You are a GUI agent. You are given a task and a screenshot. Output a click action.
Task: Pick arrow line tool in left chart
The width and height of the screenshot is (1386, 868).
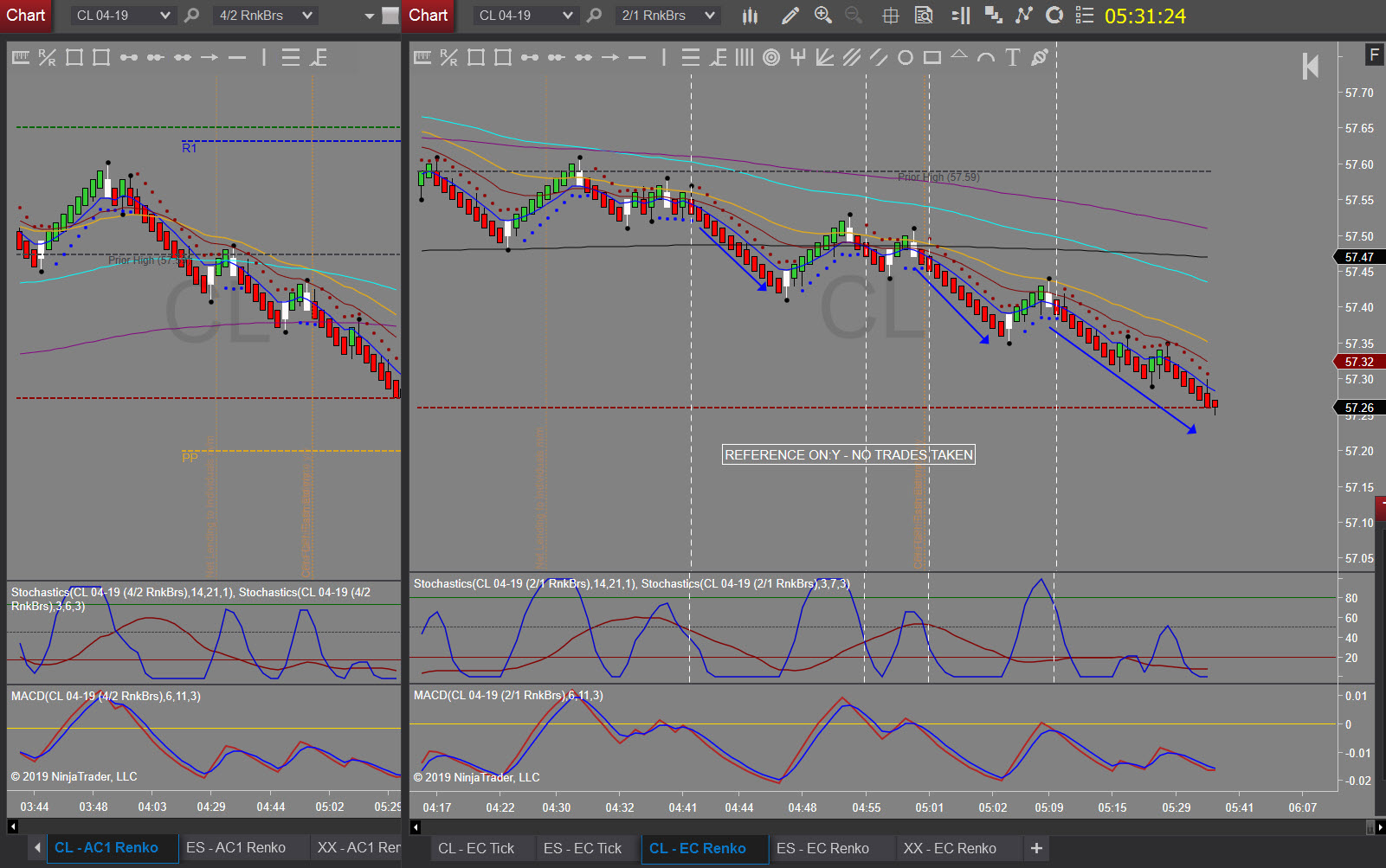tap(210, 57)
